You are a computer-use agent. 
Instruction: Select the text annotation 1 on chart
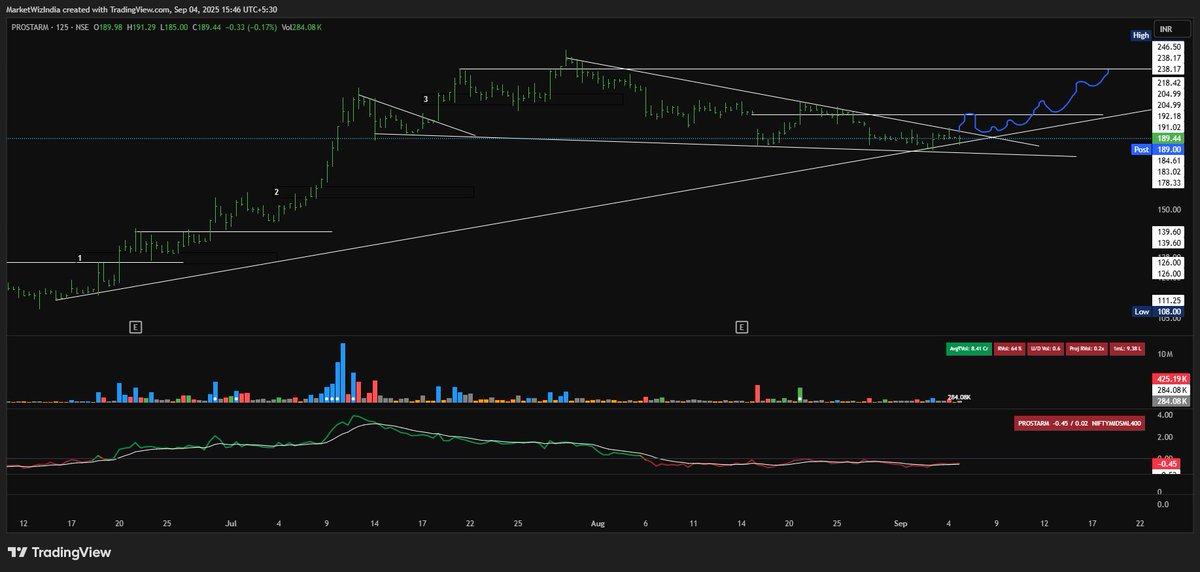(80, 258)
